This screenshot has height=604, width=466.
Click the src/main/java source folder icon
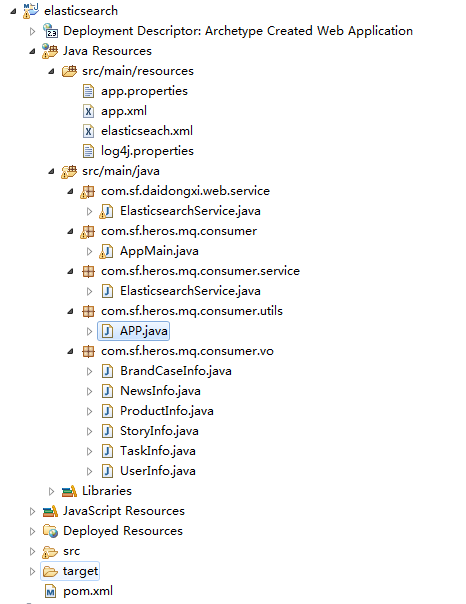[x=69, y=171]
